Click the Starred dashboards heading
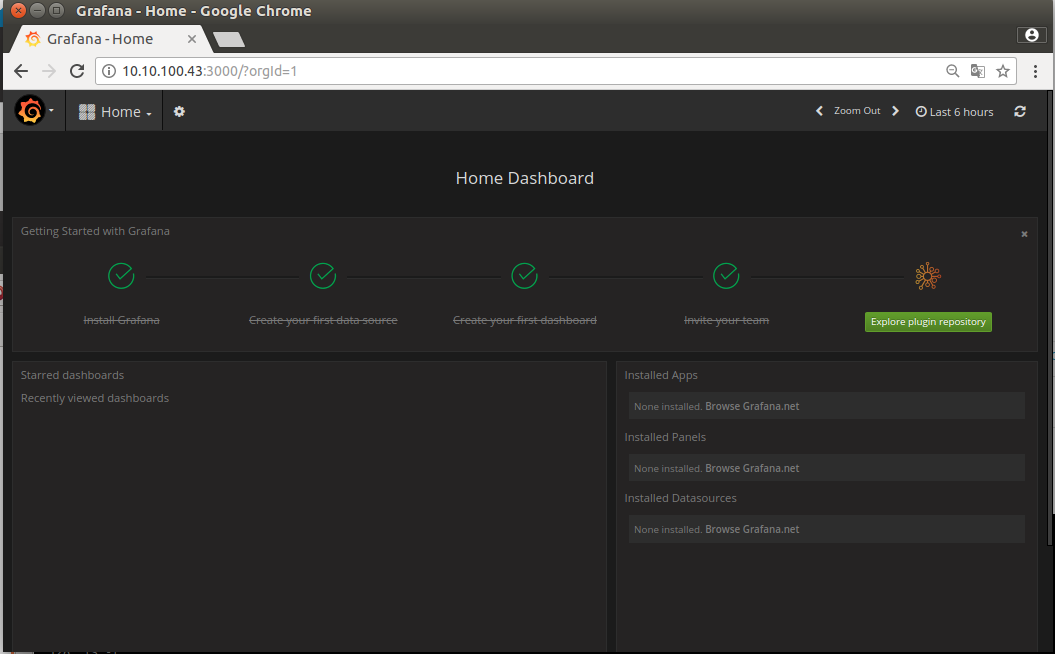The image size is (1055, 654). tap(72, 375)
